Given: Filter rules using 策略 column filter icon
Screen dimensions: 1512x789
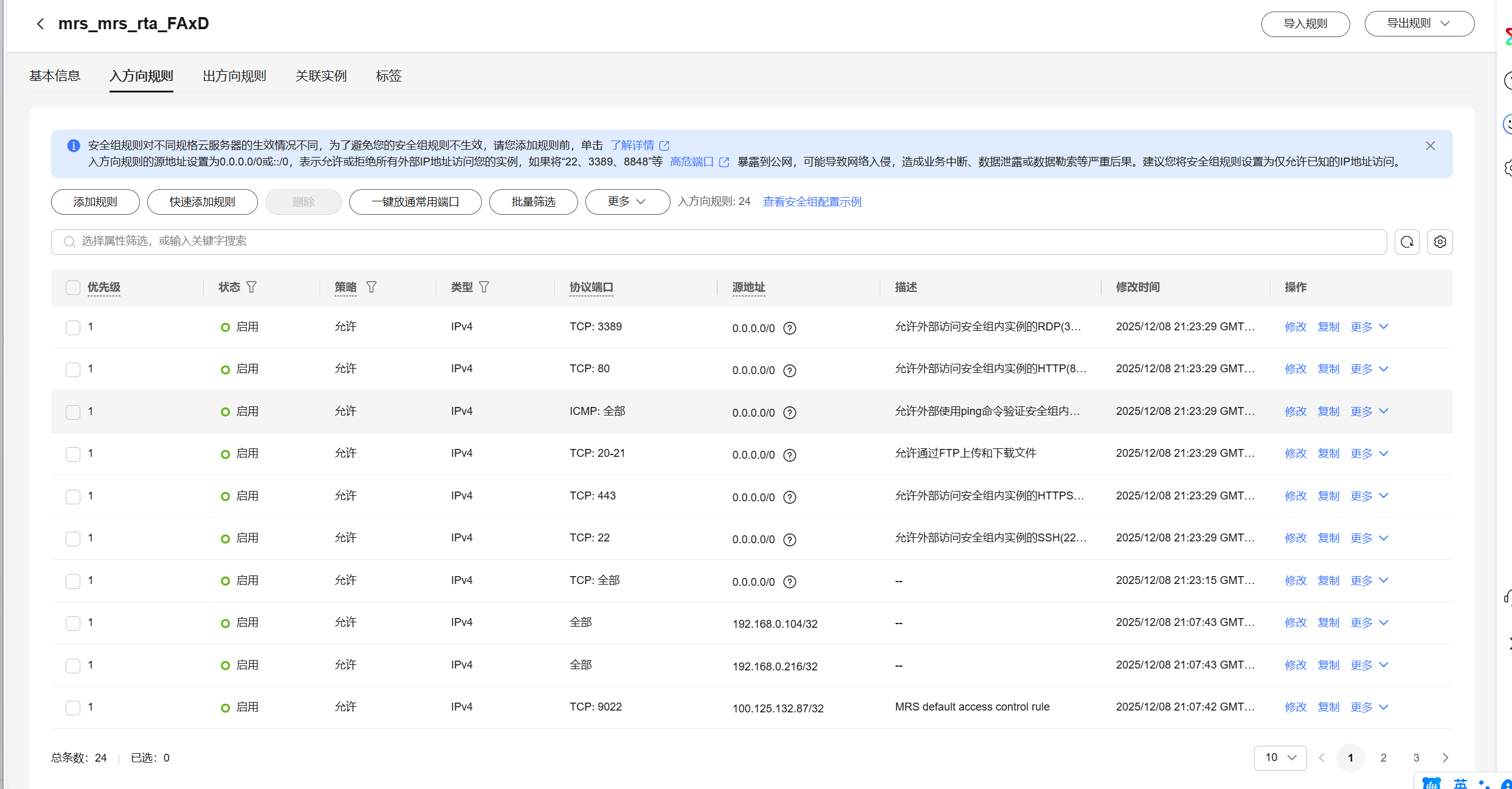Looking at the screenshot, I should [371, 287].
